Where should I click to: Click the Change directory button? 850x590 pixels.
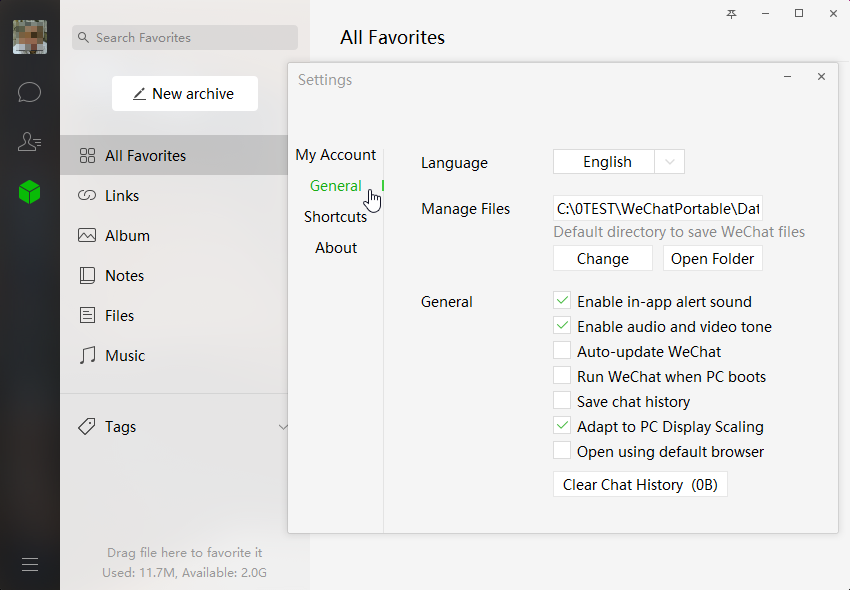[603, 259]
